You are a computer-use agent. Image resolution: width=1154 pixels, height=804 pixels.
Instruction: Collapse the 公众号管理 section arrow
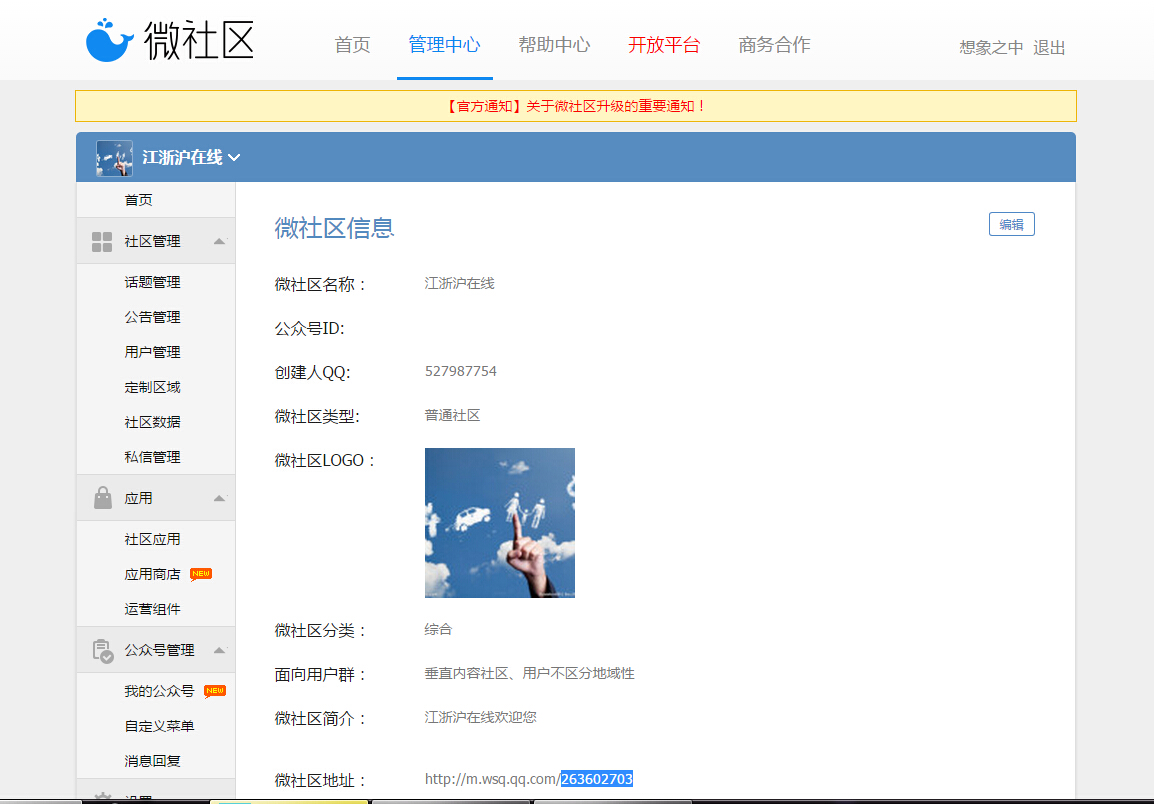219,650
